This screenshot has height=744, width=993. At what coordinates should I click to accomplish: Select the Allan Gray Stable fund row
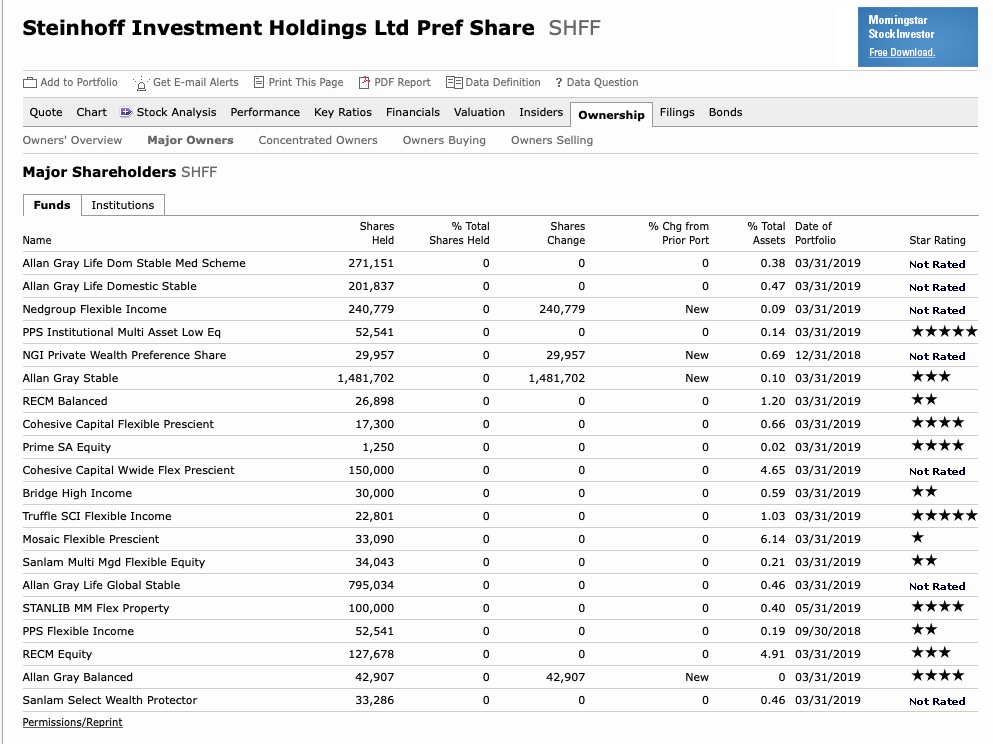click(70, 378)
